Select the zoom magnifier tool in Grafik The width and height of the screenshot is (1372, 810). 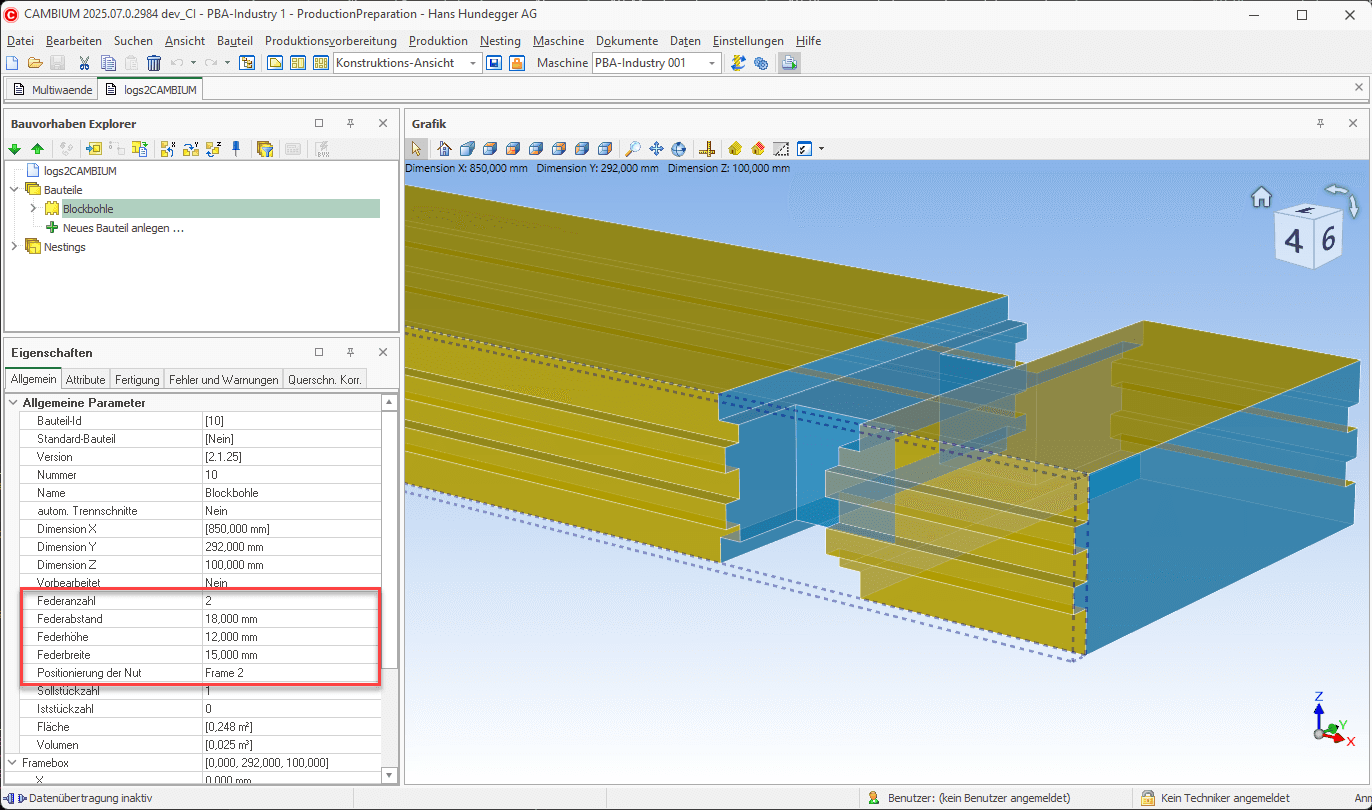point(633,149)
